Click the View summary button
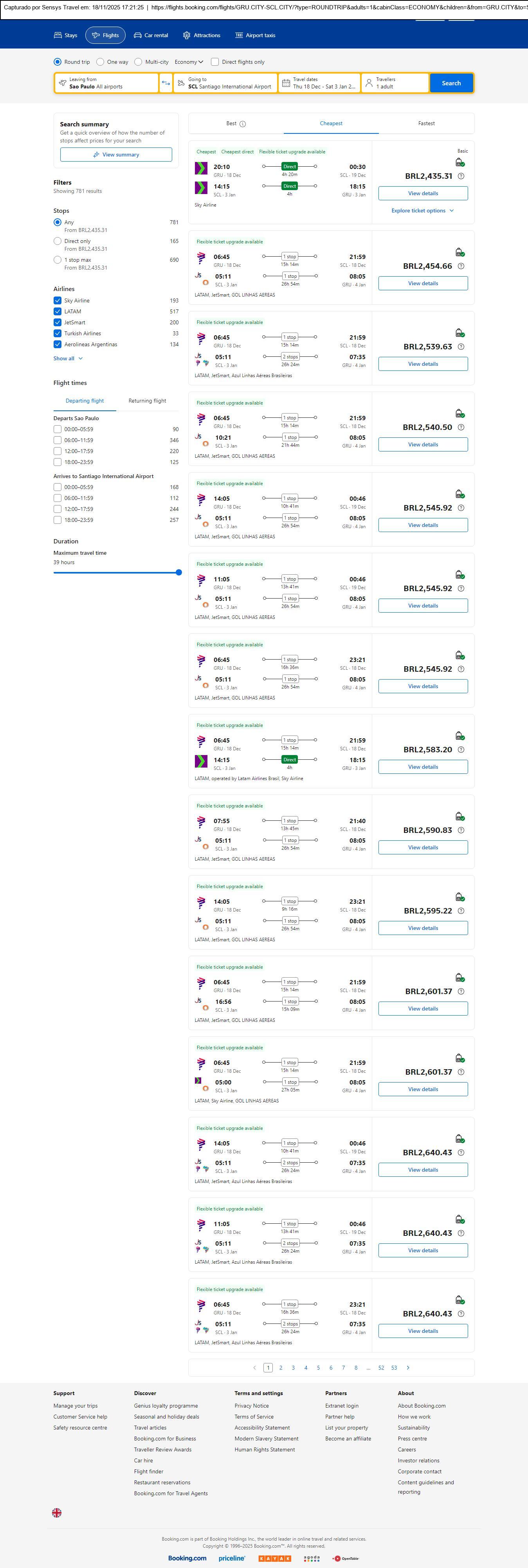 point(116,155)
